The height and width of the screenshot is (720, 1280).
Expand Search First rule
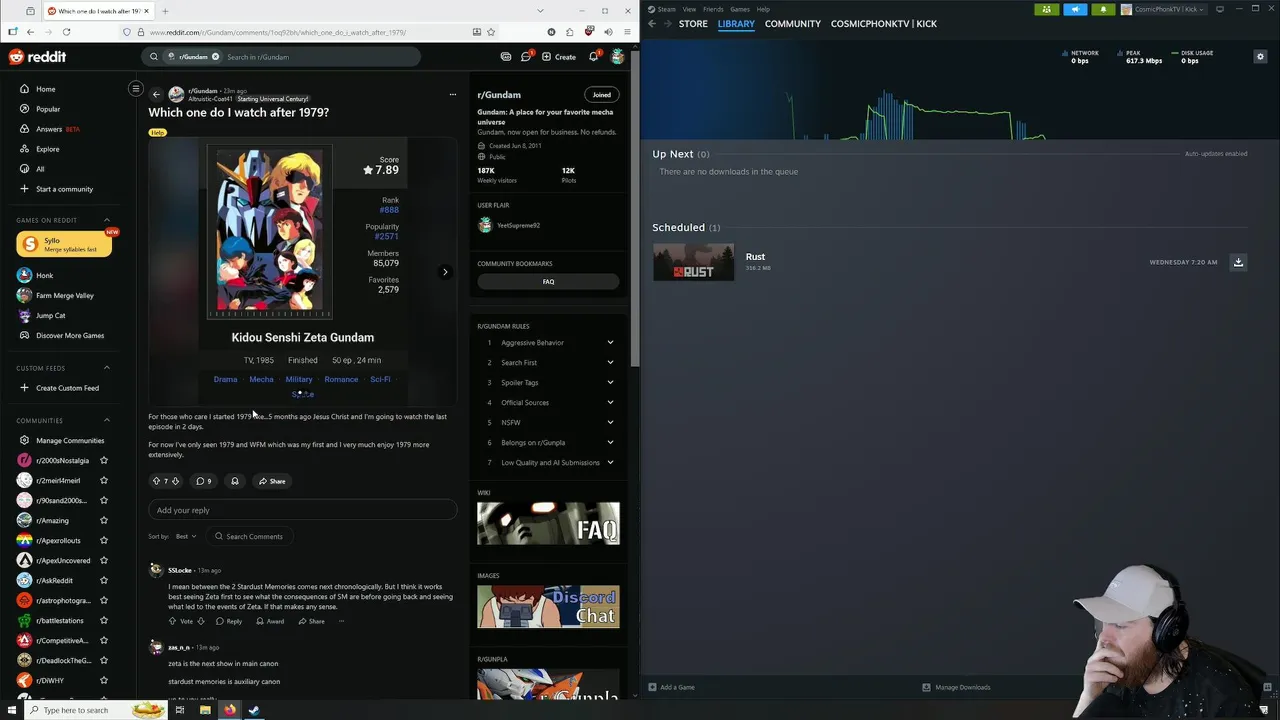[610, 363]
